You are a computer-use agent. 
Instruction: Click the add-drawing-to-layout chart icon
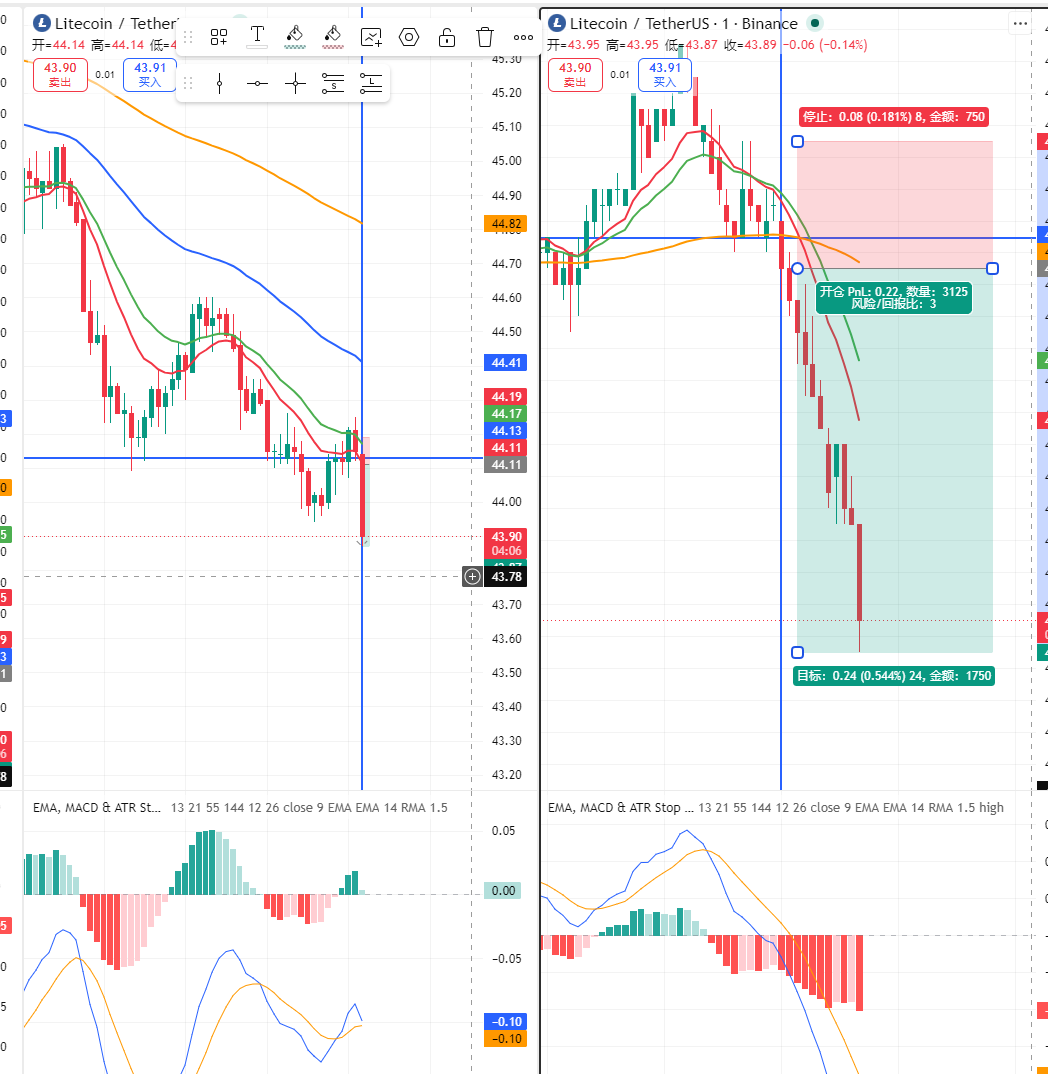tap(371, 37)
